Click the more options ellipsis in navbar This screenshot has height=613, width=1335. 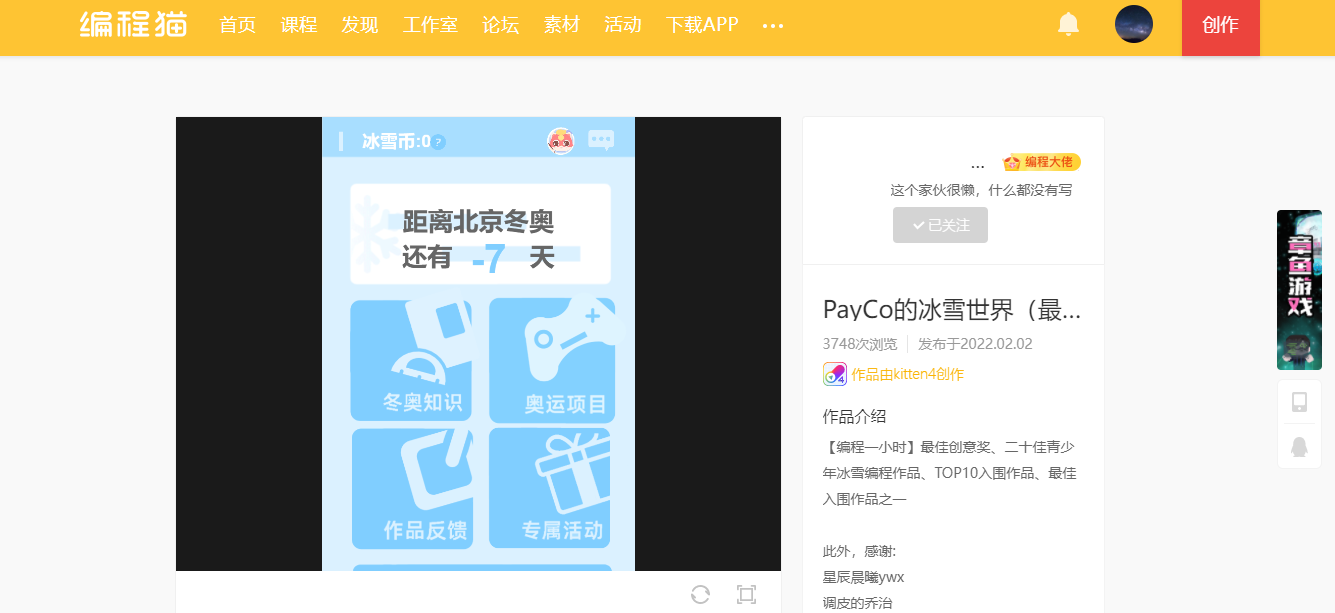coord(772,25)
